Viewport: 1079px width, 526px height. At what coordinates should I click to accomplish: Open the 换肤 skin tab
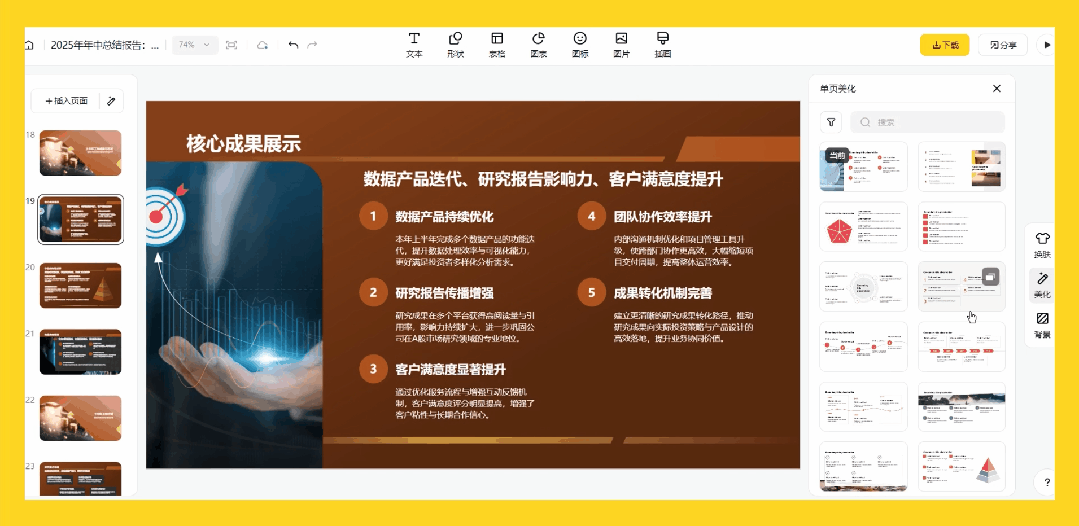pos(1042,246)
